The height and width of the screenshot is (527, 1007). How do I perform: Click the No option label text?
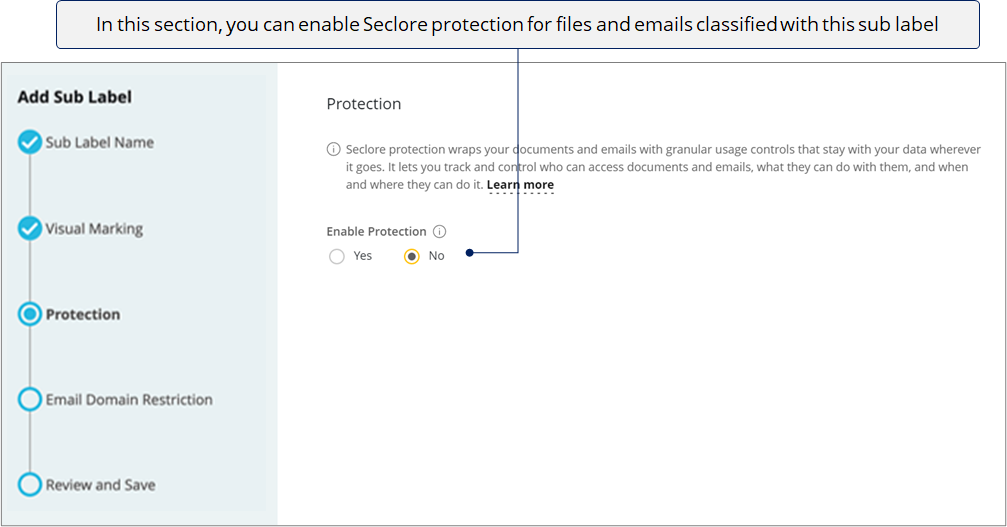436,256
